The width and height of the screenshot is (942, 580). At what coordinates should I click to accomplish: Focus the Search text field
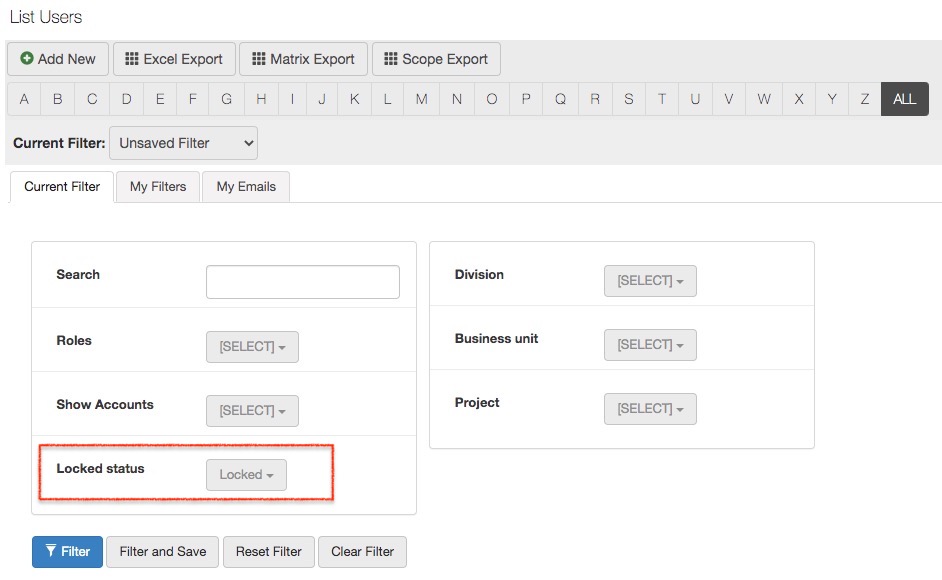(x=302, y=282)
